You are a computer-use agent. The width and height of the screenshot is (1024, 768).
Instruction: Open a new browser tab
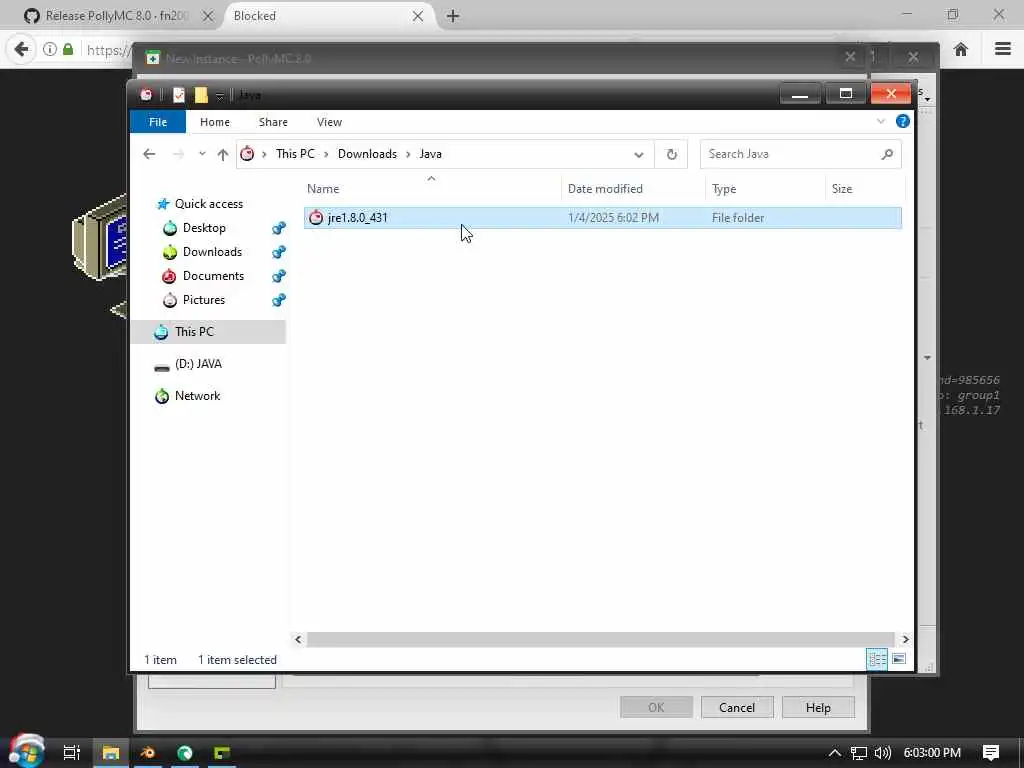coord(453,16)
